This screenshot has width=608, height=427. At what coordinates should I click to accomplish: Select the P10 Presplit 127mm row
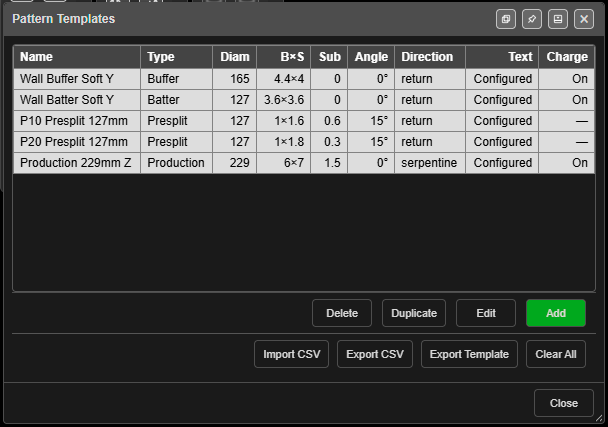click(x=304, y=121)
